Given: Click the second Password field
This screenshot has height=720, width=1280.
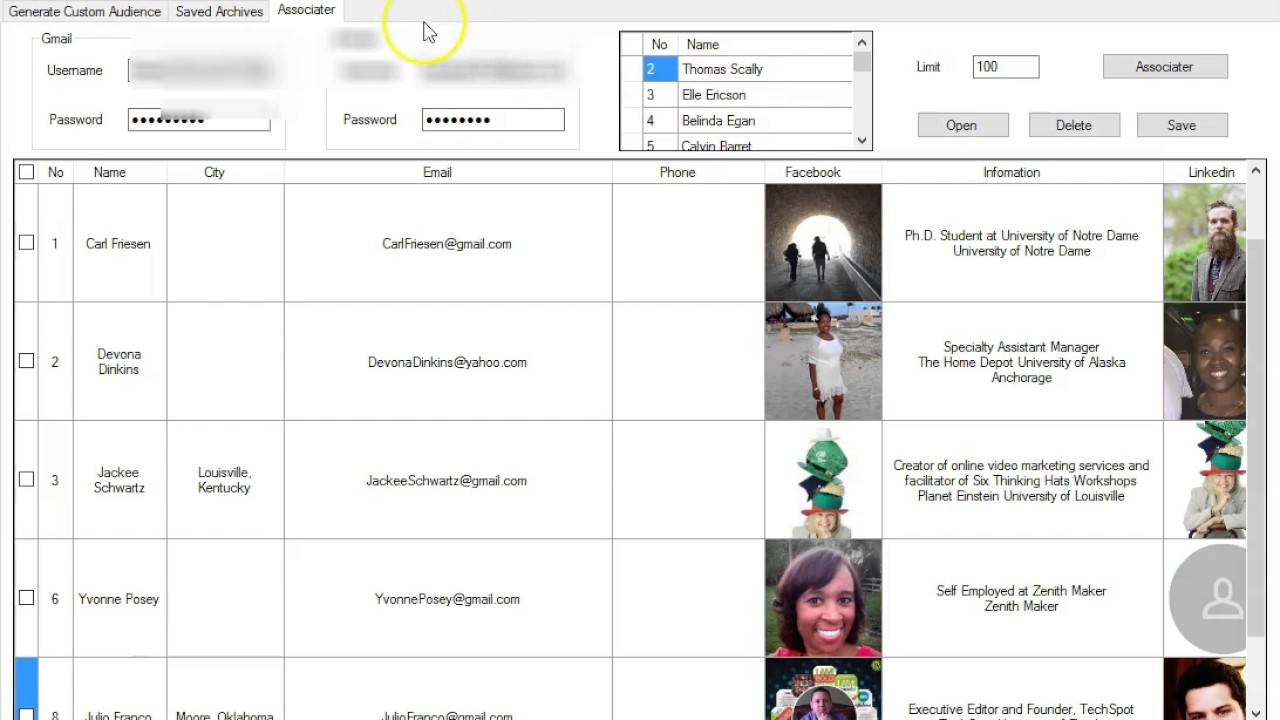Looking at the screenshot, I should [493, 119].
